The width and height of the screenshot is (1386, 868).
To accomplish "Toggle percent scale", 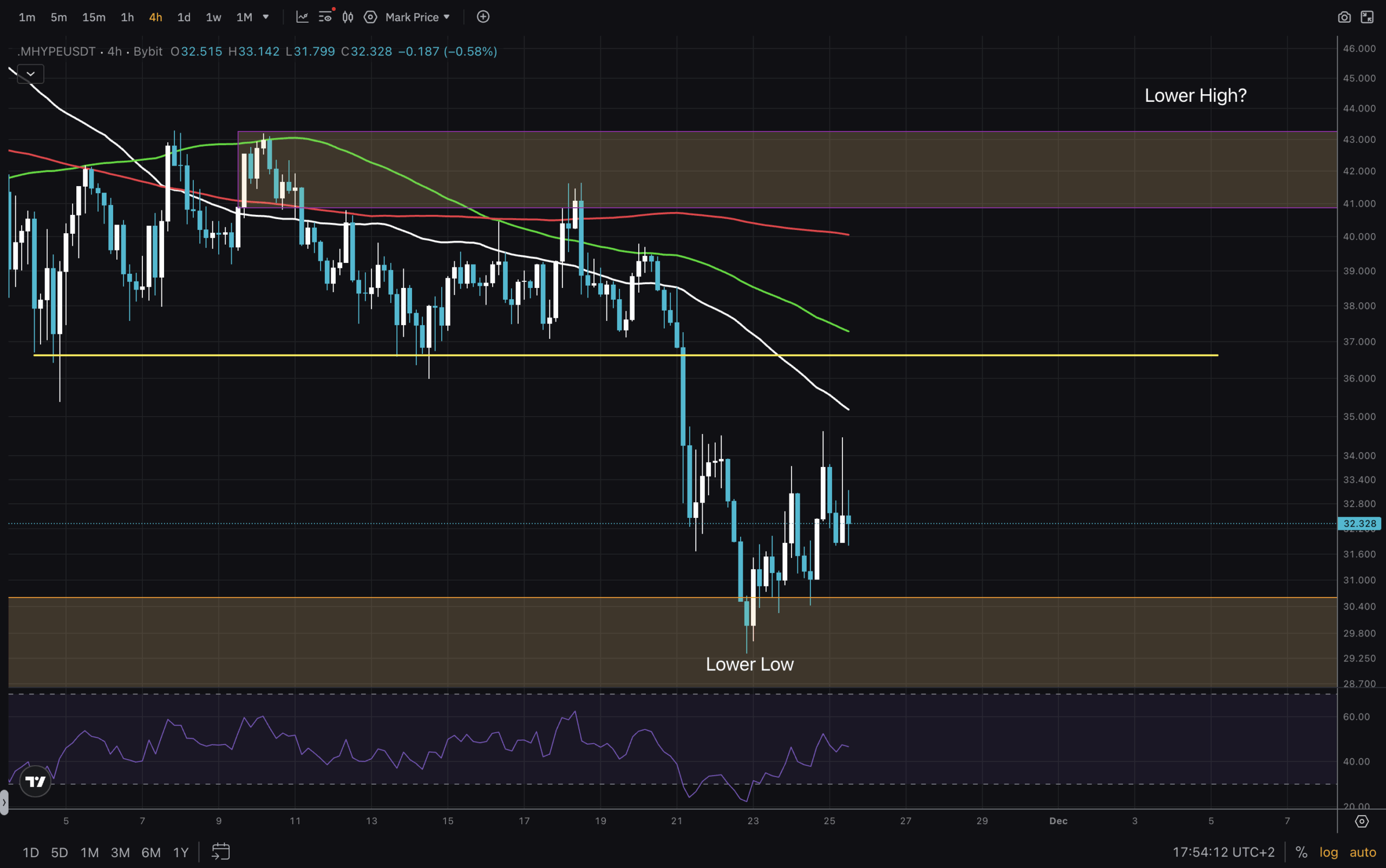I will 1302,852.
